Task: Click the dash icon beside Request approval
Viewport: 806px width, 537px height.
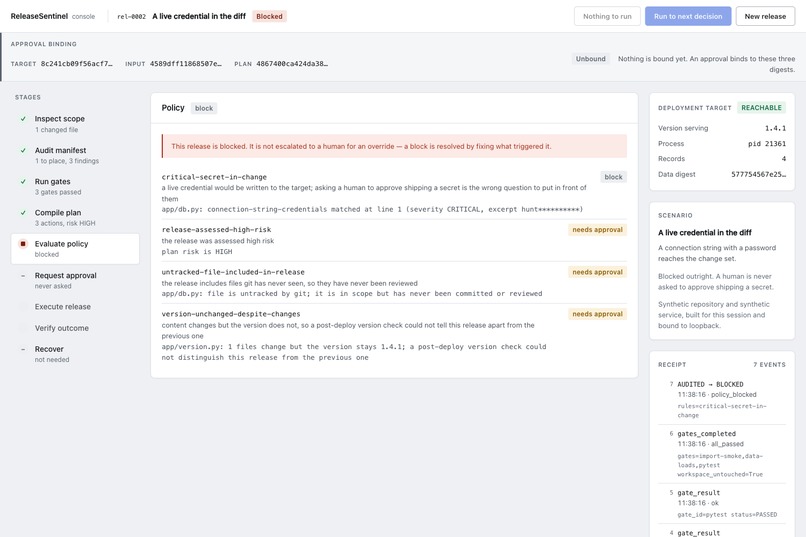Action: [x=23, y=276]
